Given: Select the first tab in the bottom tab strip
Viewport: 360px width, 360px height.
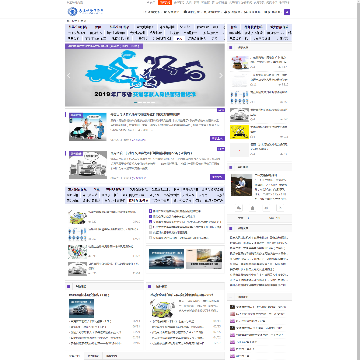Looking at the screenshot, I should (74, 356).
